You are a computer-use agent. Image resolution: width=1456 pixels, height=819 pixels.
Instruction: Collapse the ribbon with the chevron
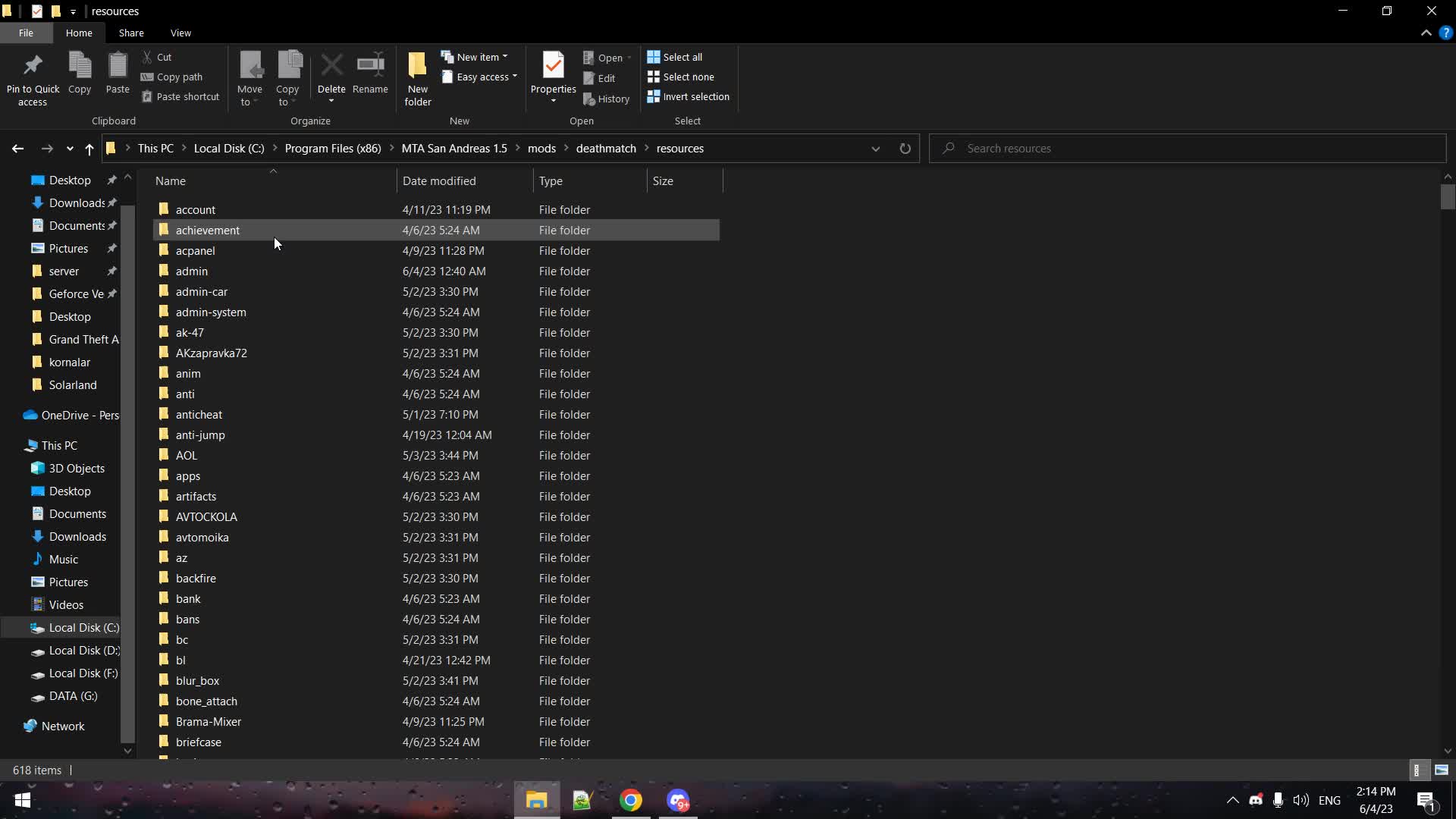1426,33
